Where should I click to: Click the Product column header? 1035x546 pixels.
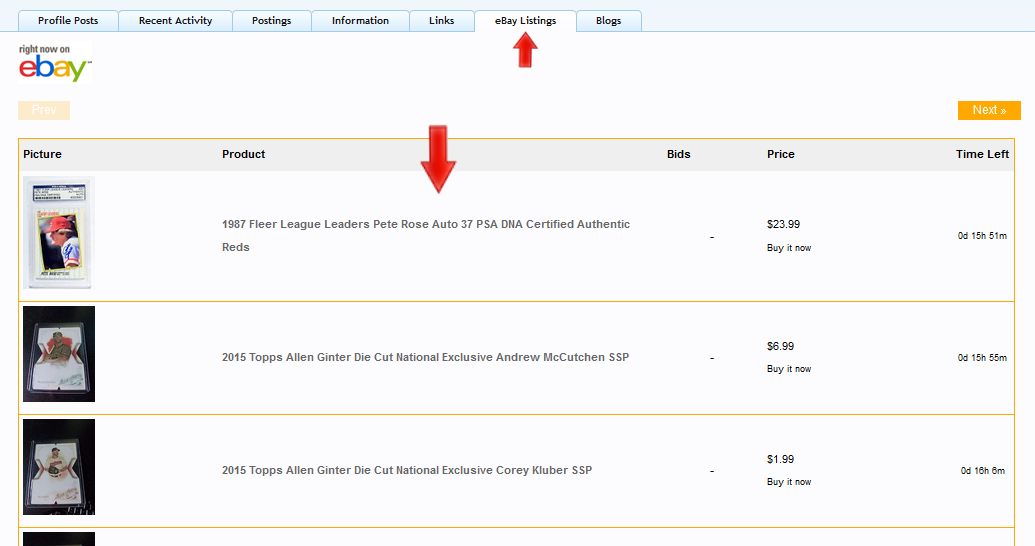click(244, 154)
